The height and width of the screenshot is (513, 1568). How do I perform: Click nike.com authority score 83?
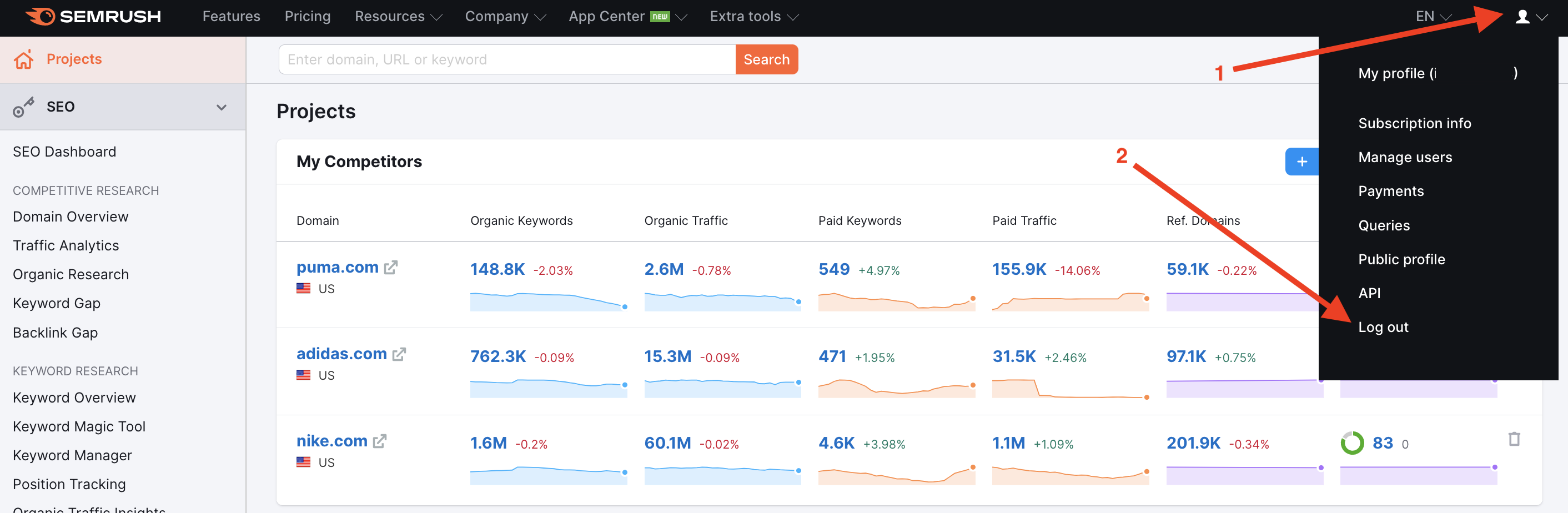[x=1383, y=443]
